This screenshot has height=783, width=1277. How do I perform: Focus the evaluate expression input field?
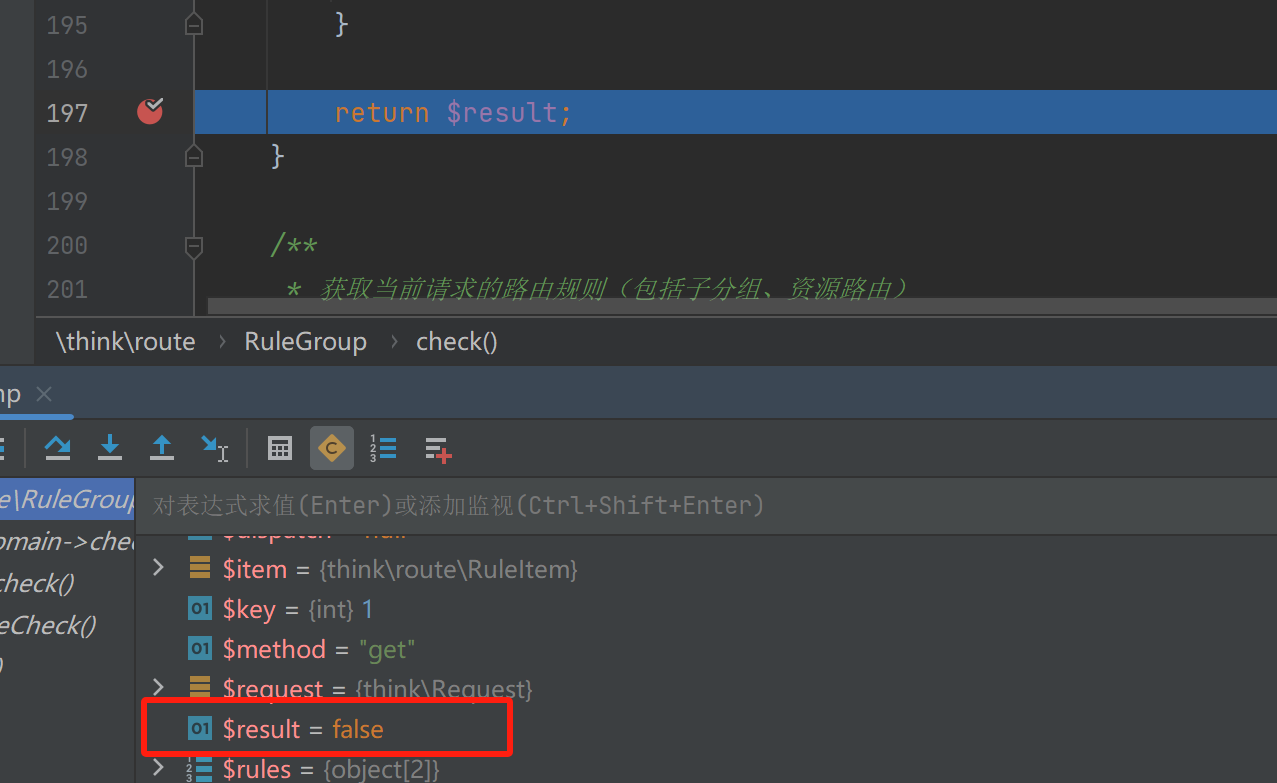[700, 505]
